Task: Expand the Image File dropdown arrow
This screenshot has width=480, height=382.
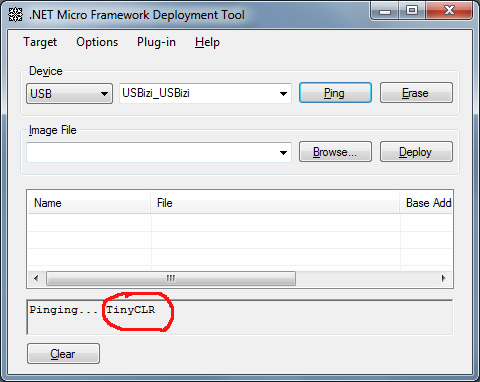Action: [283, 153]
